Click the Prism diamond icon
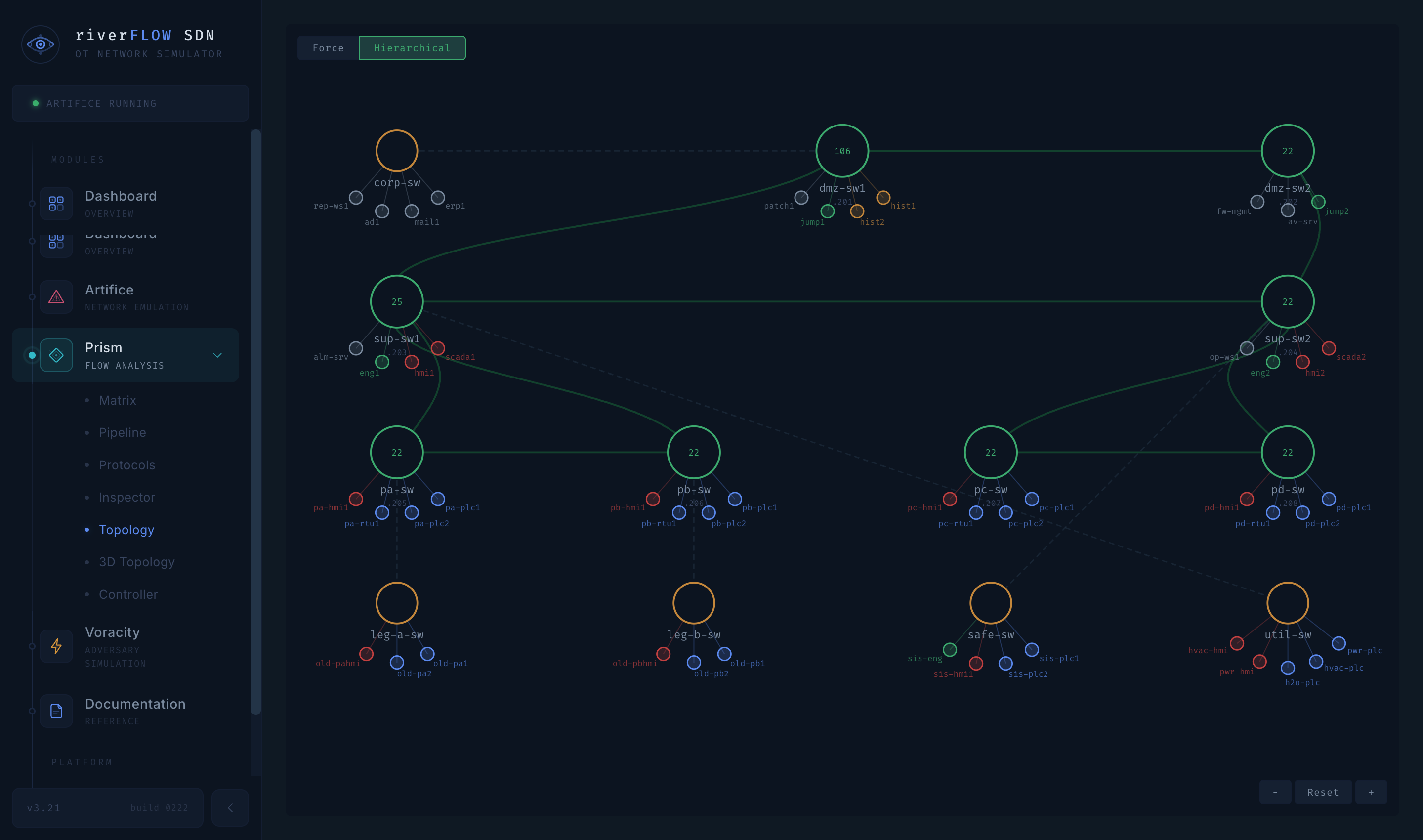Screen dimensions: 1423x840 coord(56,355)
